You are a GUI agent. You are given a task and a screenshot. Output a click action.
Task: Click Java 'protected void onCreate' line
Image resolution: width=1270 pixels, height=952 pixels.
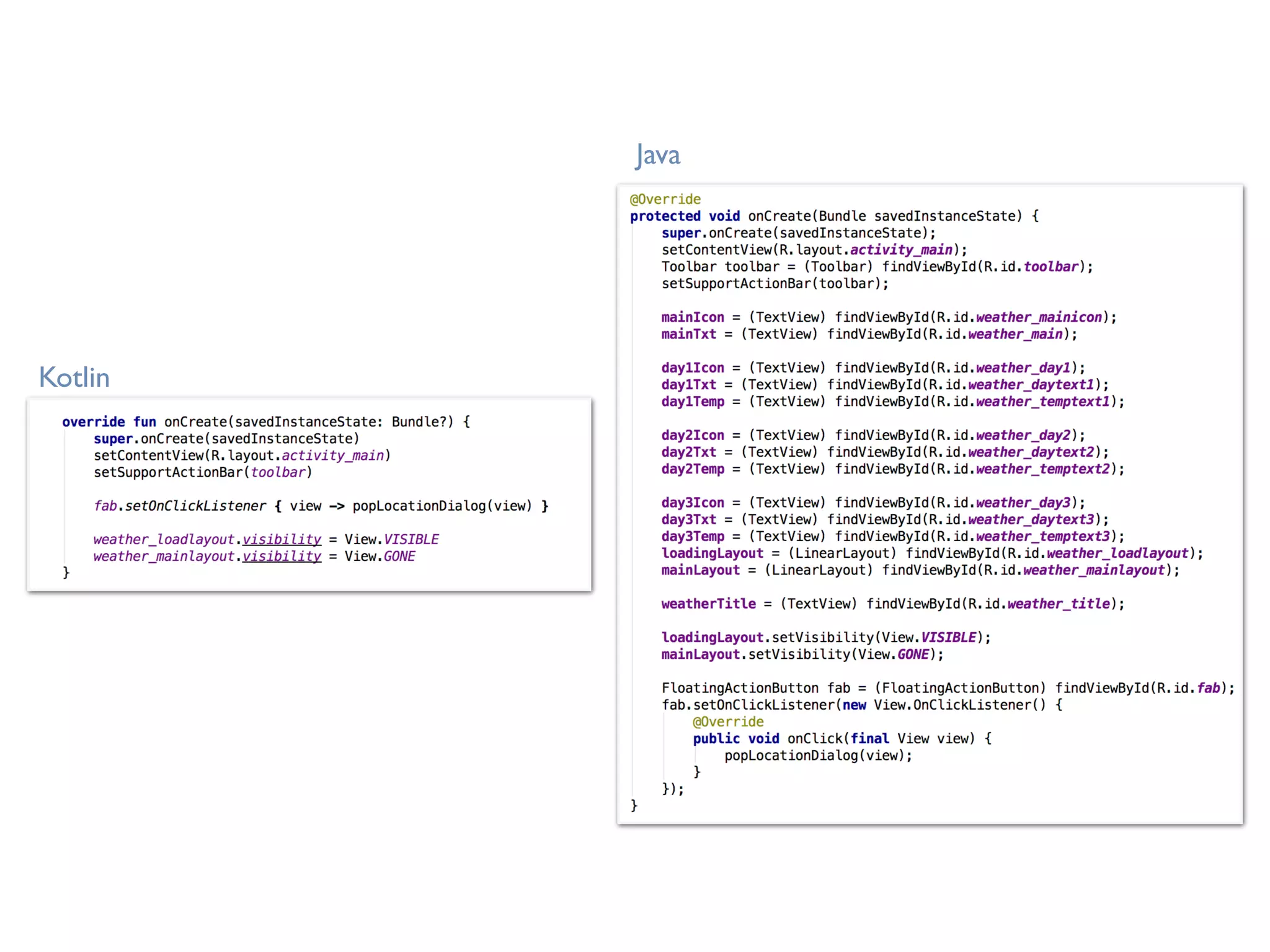pos(834,216)
